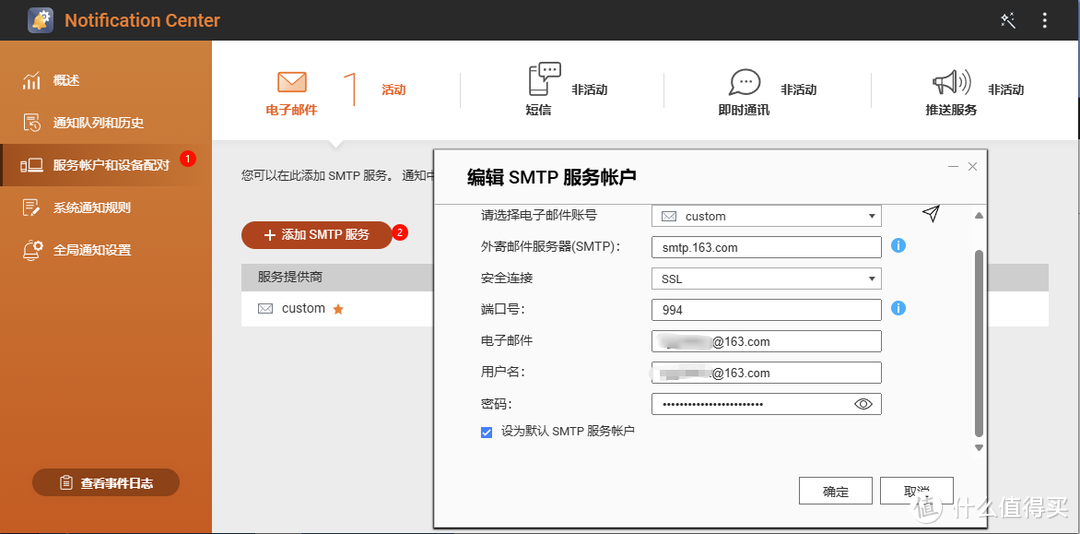Click info icon beside port number field
The image size is (1080, 534).
tap(898, 308)
